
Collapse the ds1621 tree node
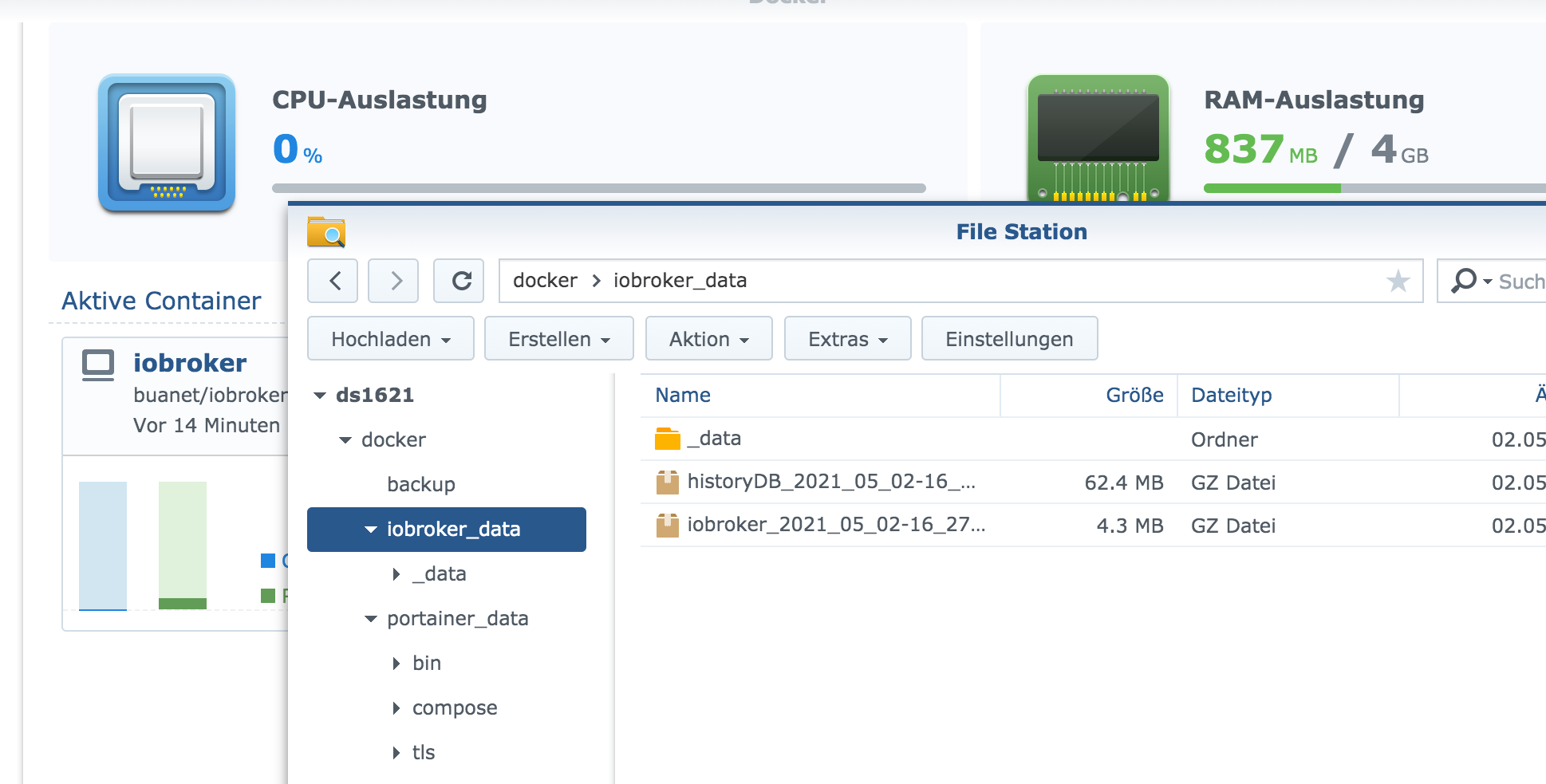(x=320, y=396)
